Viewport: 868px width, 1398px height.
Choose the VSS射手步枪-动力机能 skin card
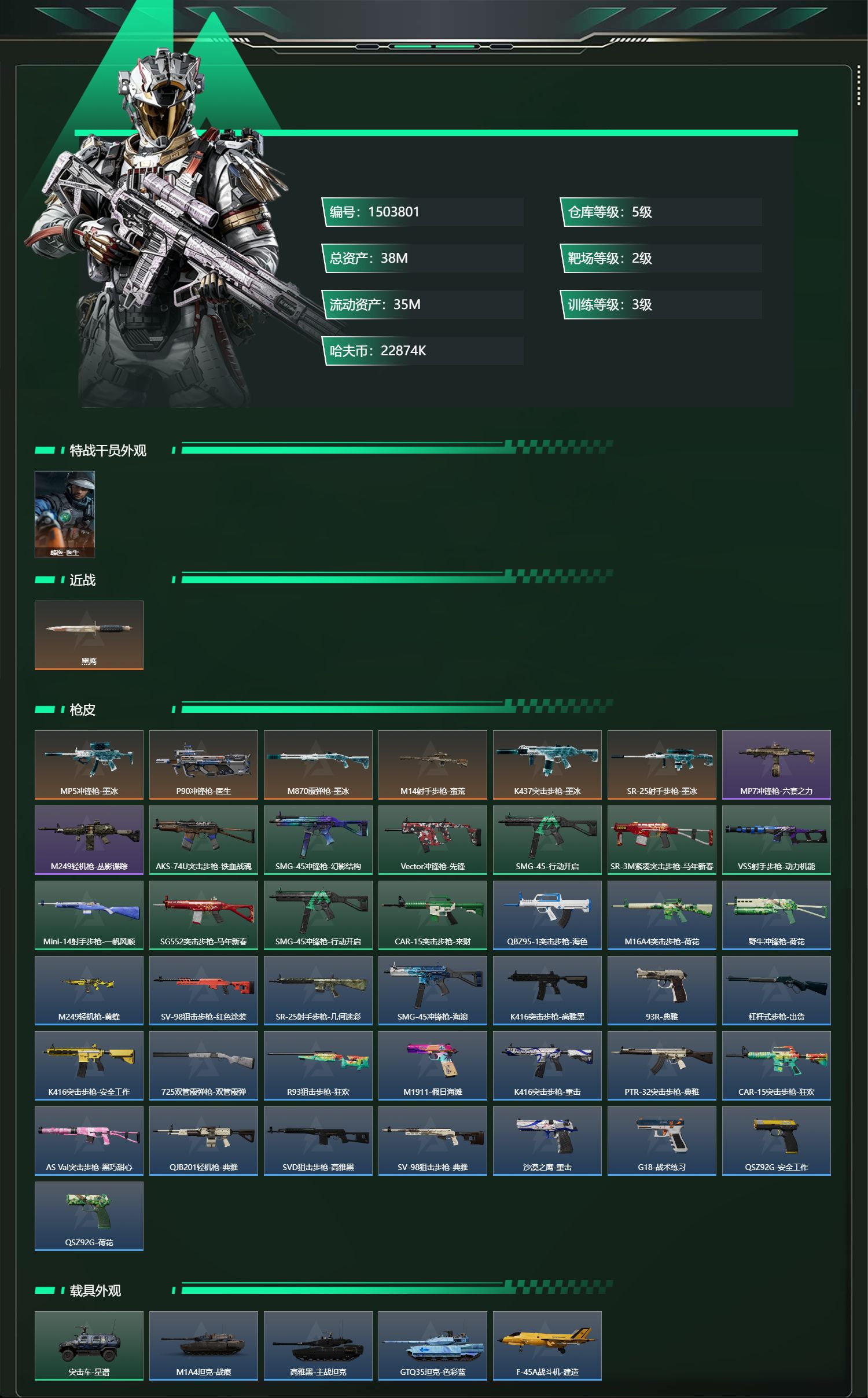tap(777, 840)
